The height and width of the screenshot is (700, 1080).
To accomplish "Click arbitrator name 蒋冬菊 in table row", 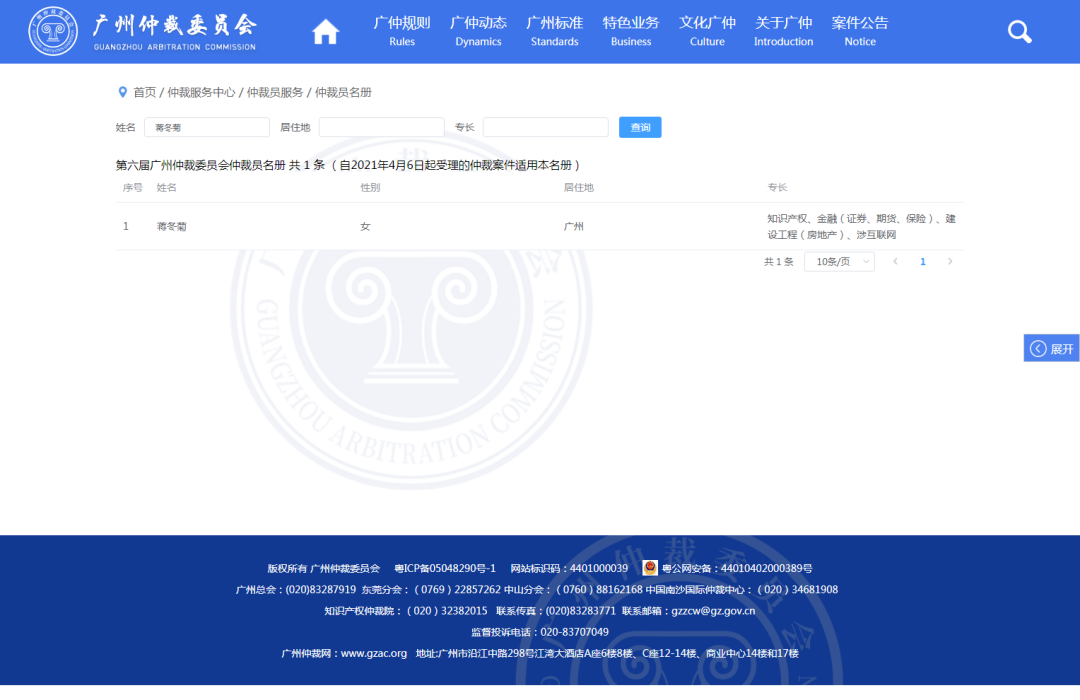I will 172,226.
